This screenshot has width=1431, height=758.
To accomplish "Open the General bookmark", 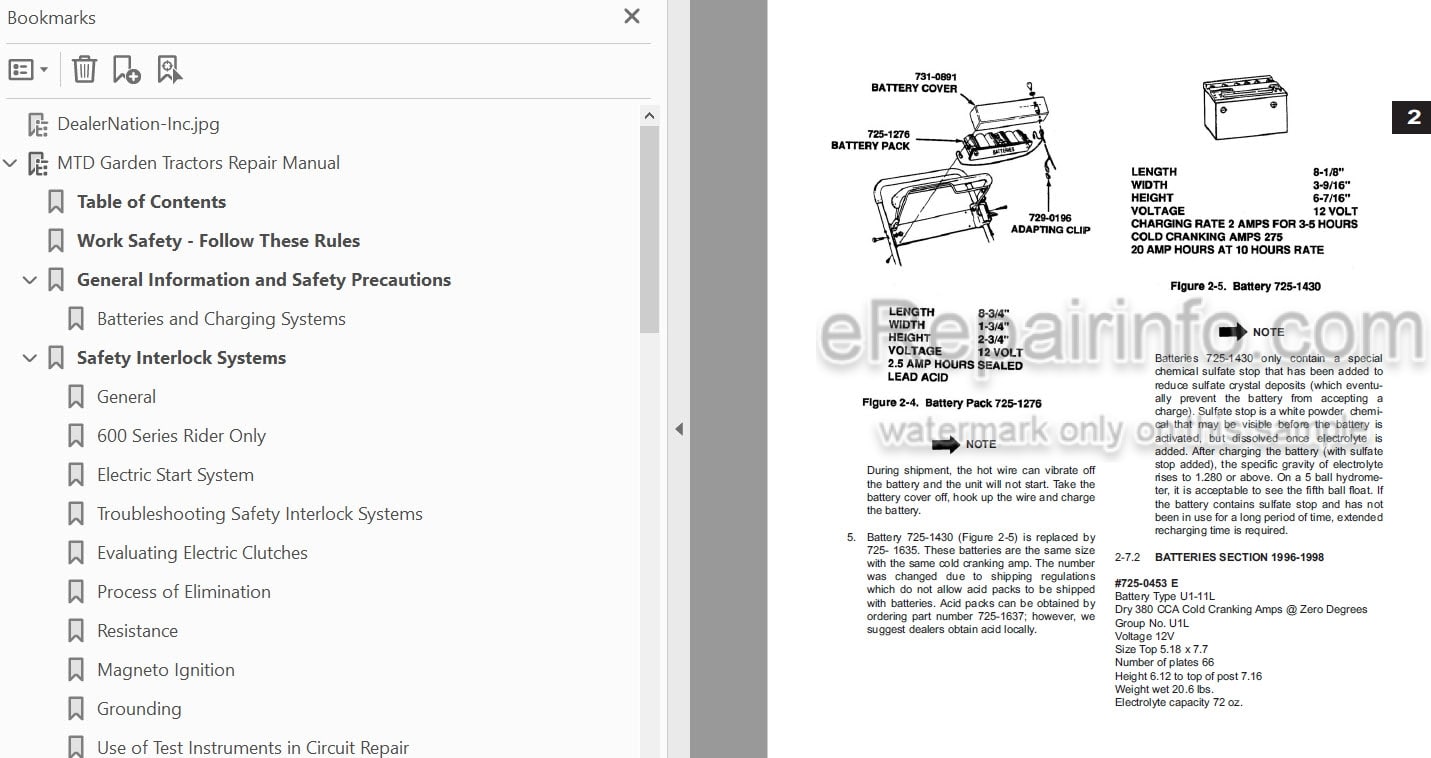I will [126, 397].
